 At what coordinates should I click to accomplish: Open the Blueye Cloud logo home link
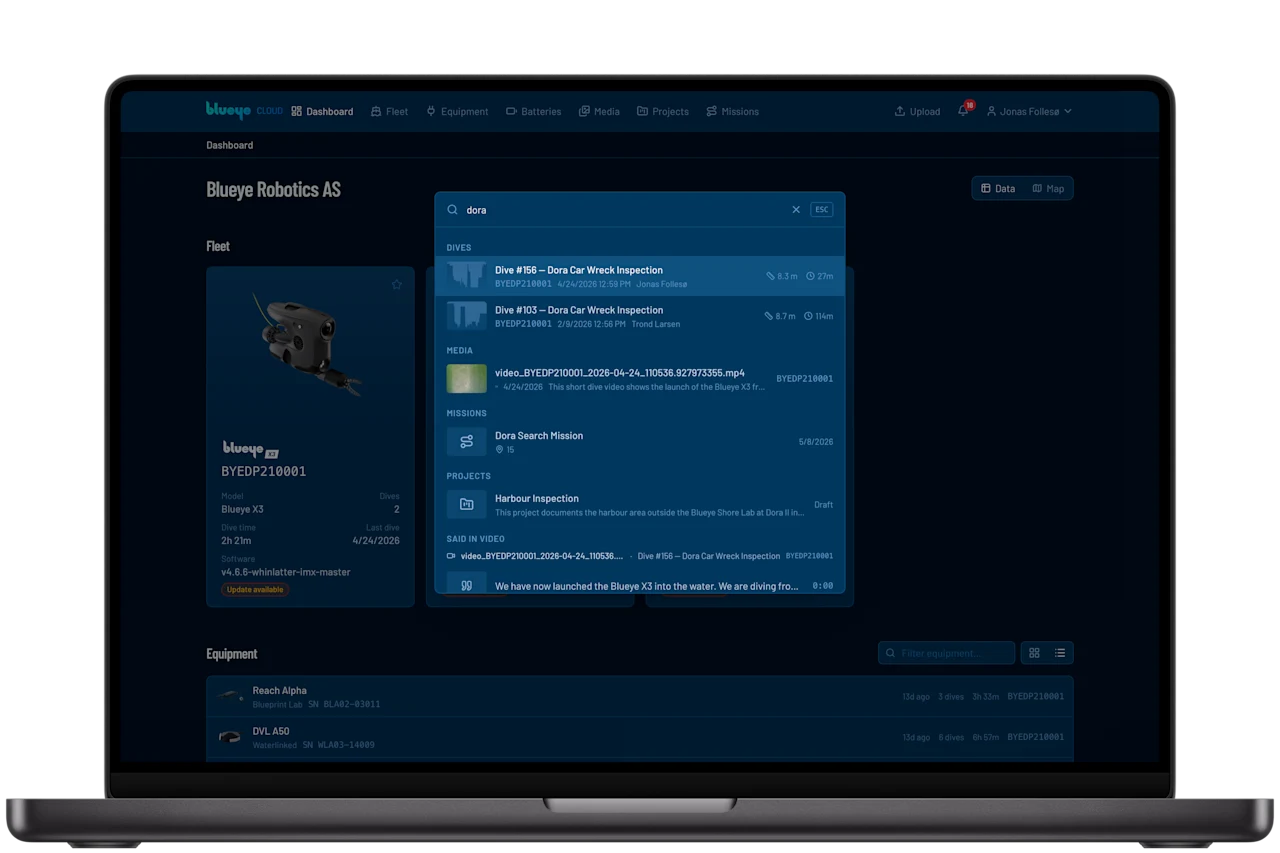point(244,111)
